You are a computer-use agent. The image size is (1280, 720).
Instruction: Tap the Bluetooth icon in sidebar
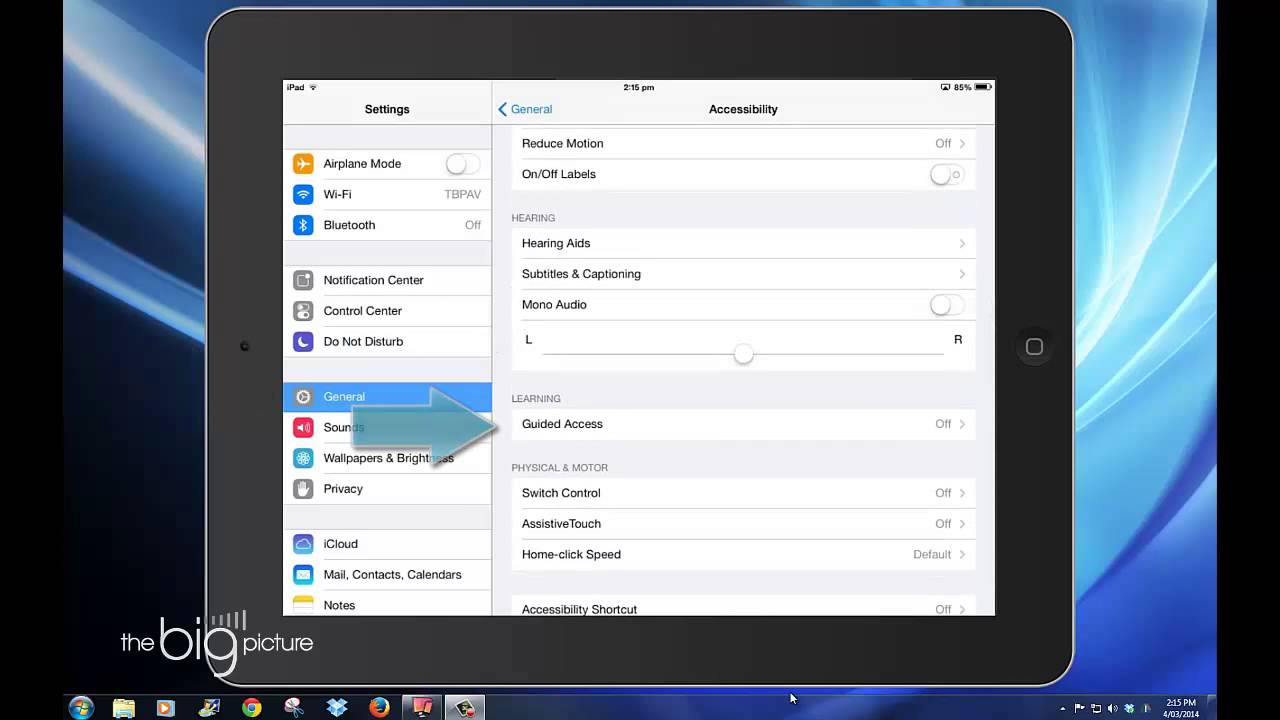[303, 225]
